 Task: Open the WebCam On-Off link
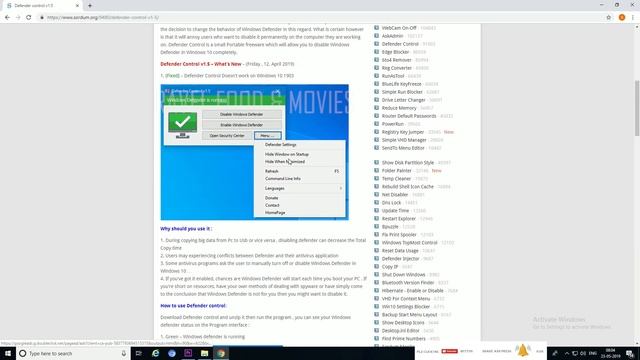tap(399, 28)
